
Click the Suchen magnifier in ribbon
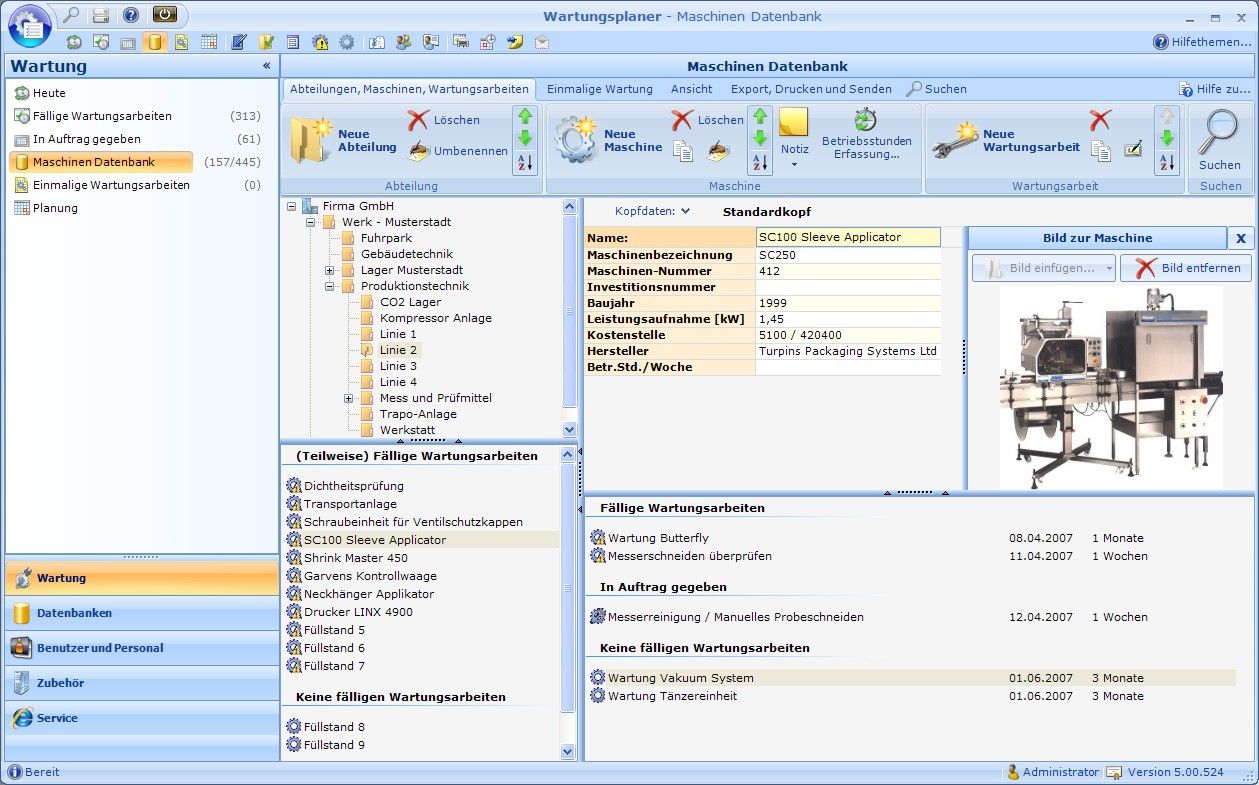1219,141
